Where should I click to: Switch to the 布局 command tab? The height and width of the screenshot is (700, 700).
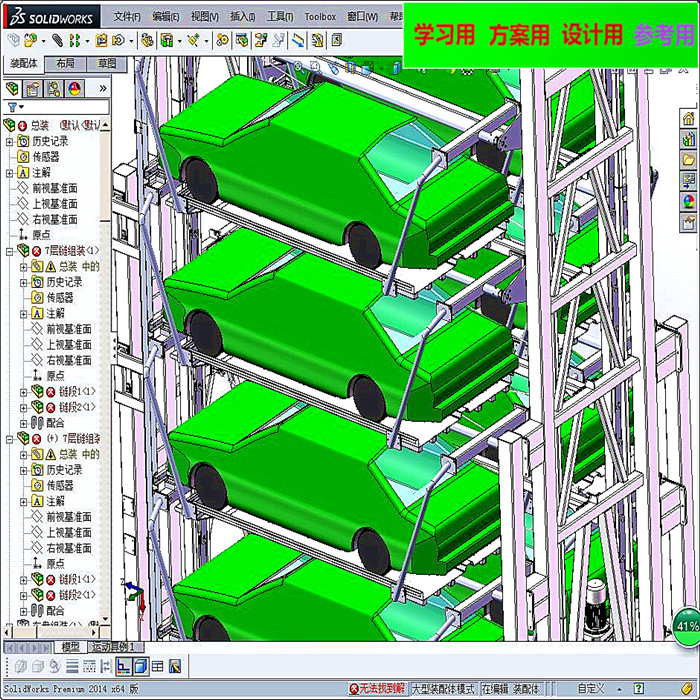pyautogui.click(x=65, y=64)
